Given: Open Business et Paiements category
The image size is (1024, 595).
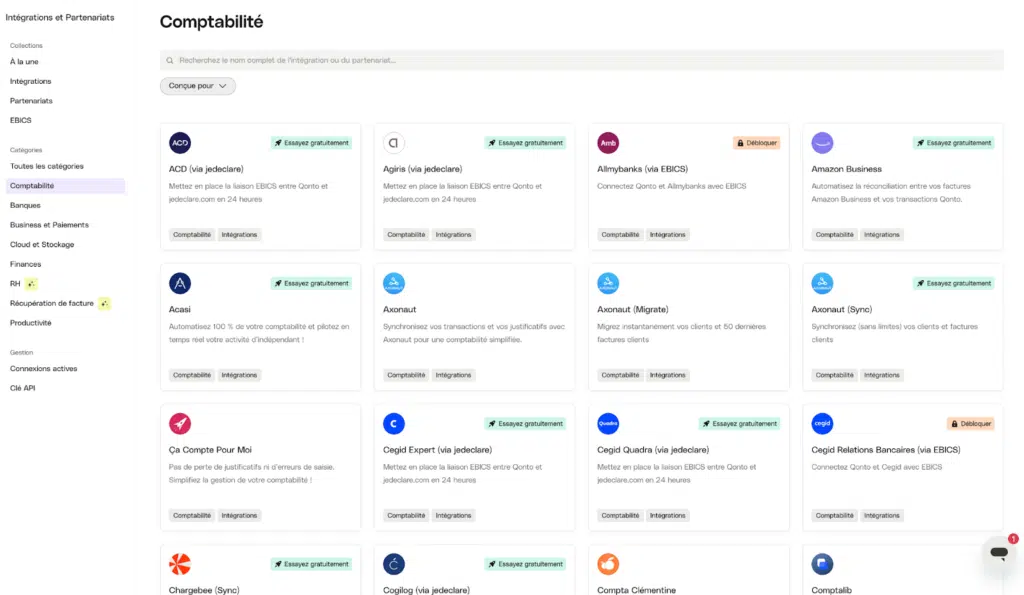Looking at the screenshot, I should tap(49, 225).
